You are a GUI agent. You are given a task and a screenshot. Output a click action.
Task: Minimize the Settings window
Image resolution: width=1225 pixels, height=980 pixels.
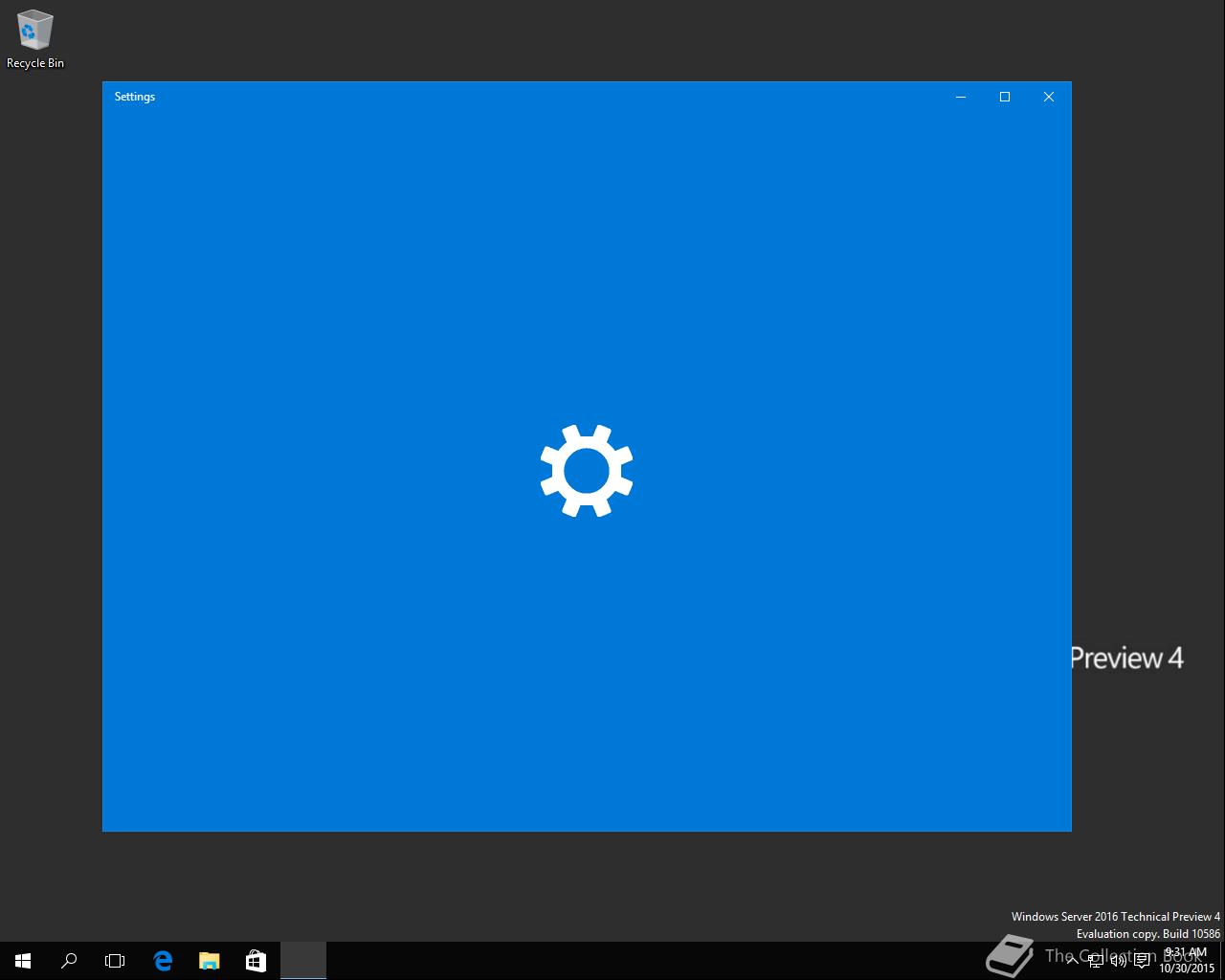[961, 97]
